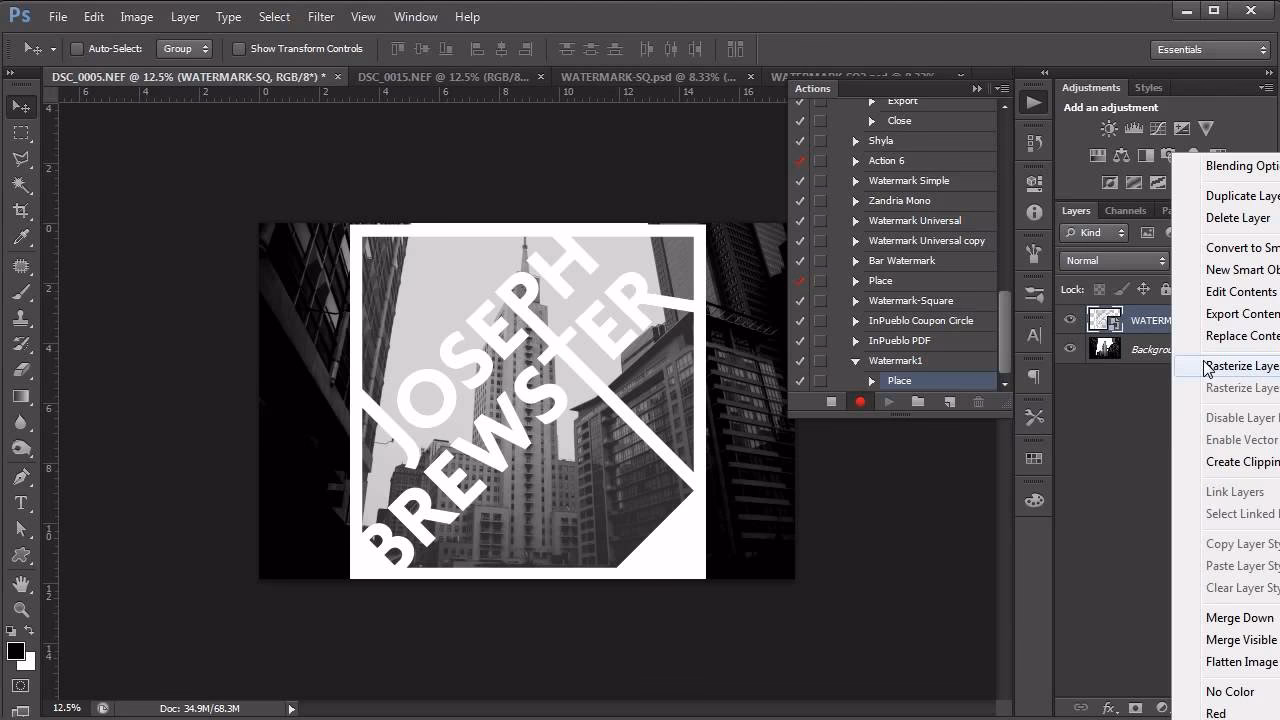Collapse the Watermark1 action

coord(854,360)
